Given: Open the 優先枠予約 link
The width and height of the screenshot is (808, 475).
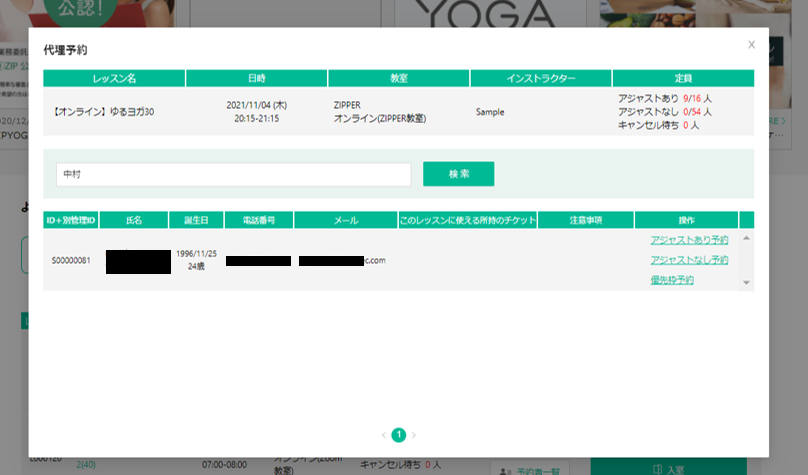Looking at the screenshot, I should point(672,280).
